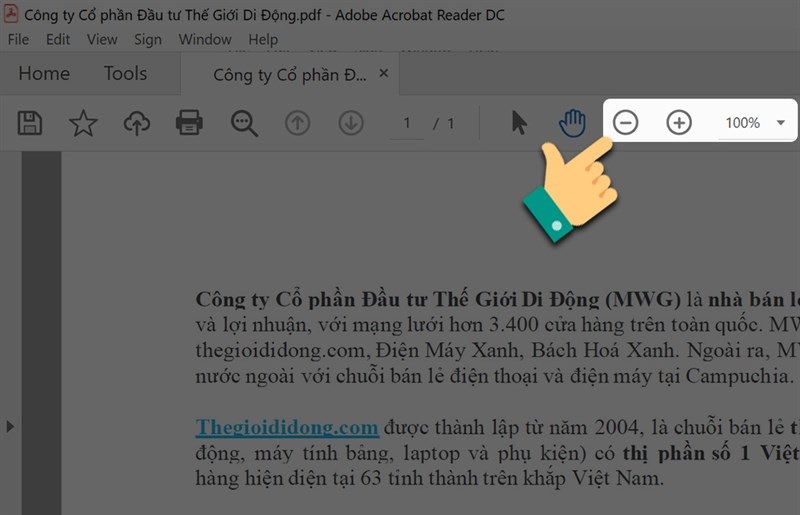The height and width of the screenshot is (515, 800).
Task: Choose the selection arrow tool
Action: pyautogui.click(x=519, y=123)
